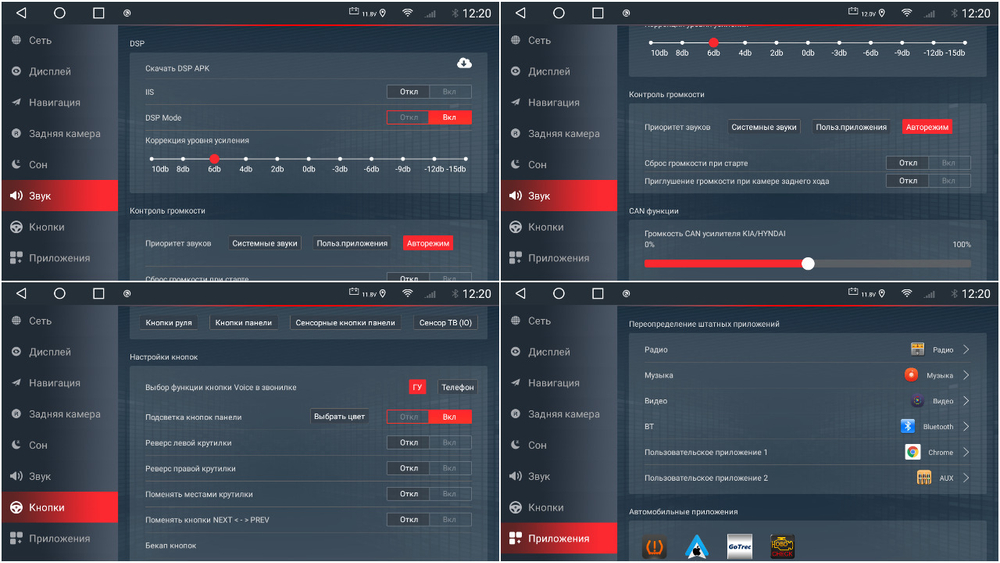Viewport: 1000px width, 563px height.
Task: Tap the Скачать DSP APK label
Action: click(x=177, y=68)
